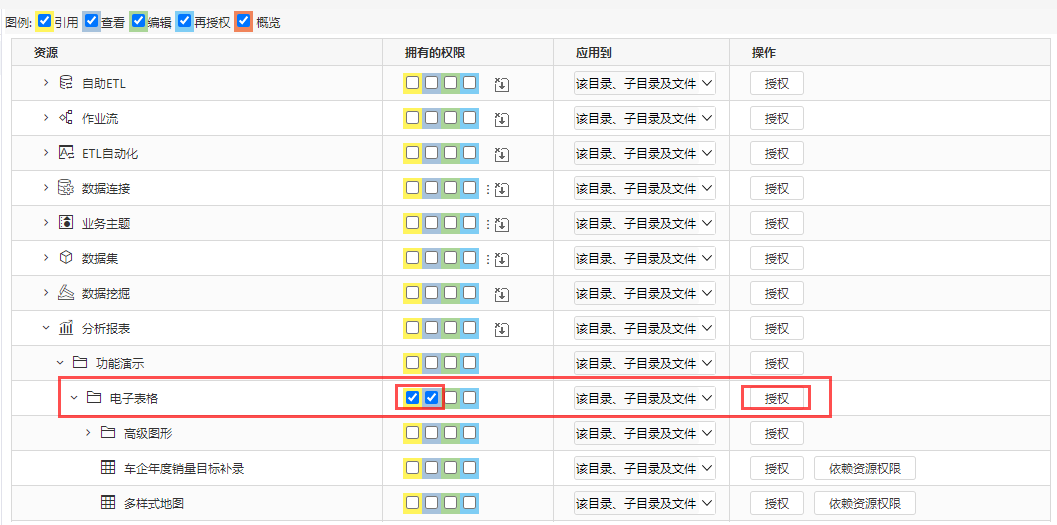This screenshot has width=1057, height=525.
Task: Click the 数据挖掘 icon
Action: [66, 293]
